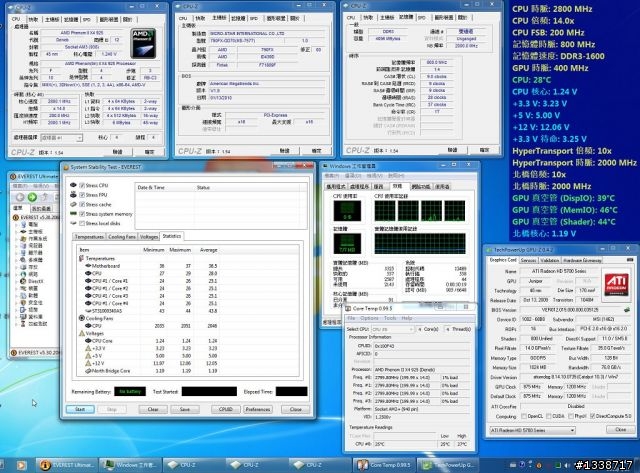Select the Statistics tab
Image resolution: width=640 pixels, height=473 pixels.
tap(172, 236)
